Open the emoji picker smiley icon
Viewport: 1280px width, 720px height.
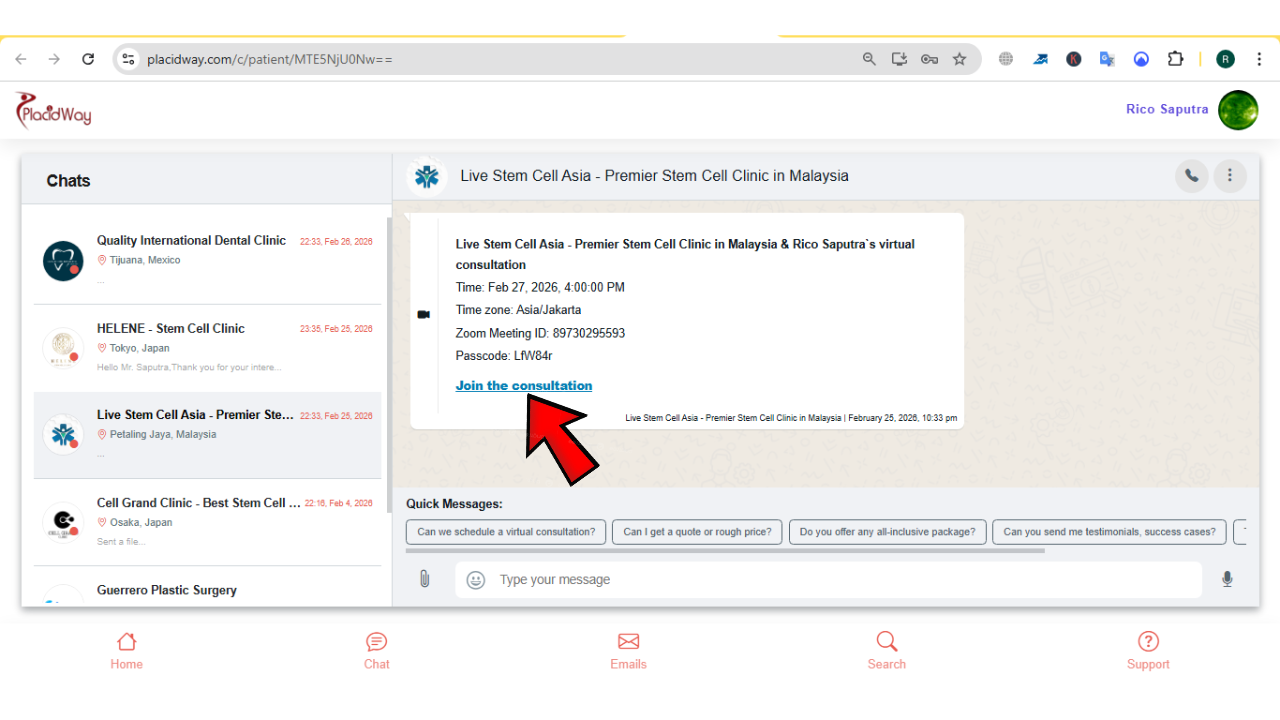(x=476, y=580)
